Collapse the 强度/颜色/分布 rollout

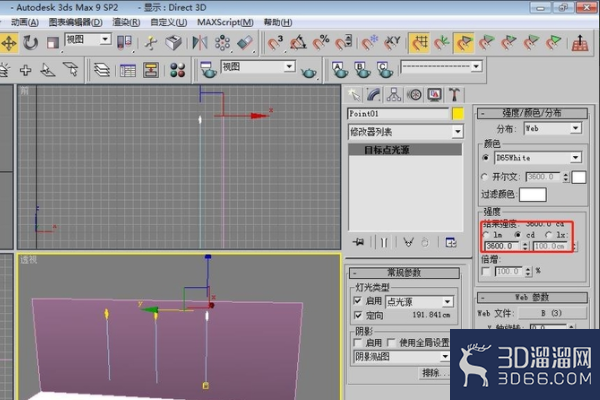(x=532, y=113)
